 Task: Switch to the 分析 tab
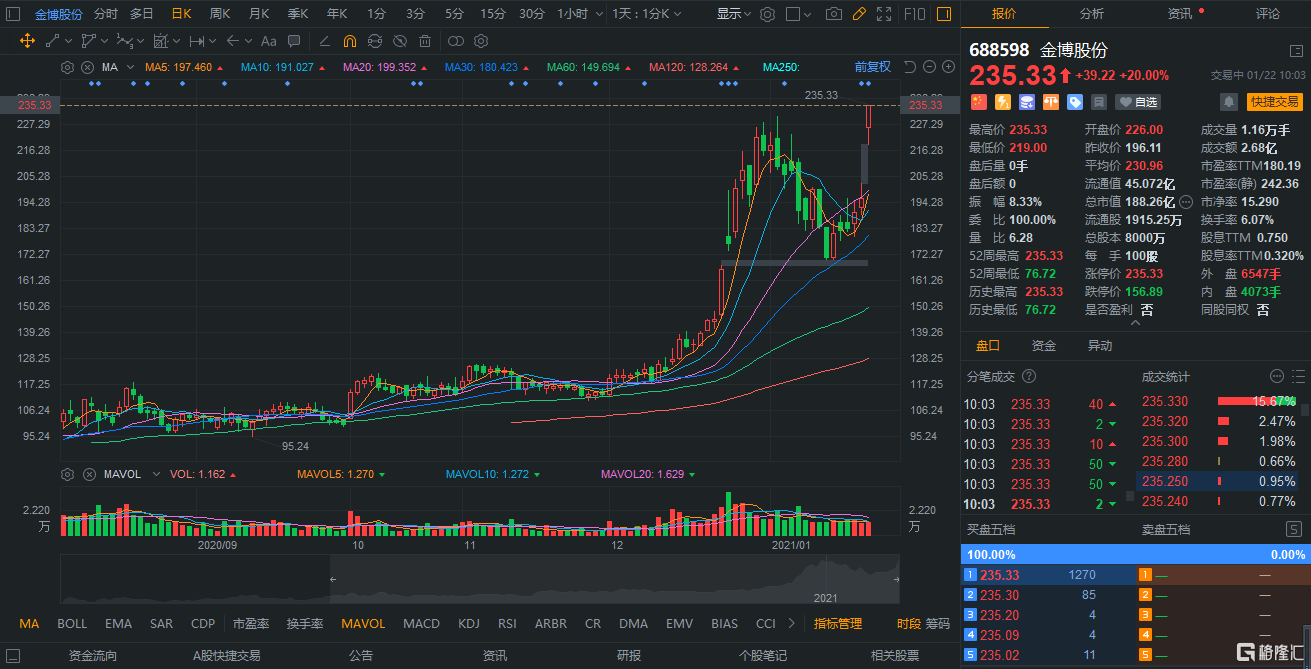click(x=1092, y=14)
